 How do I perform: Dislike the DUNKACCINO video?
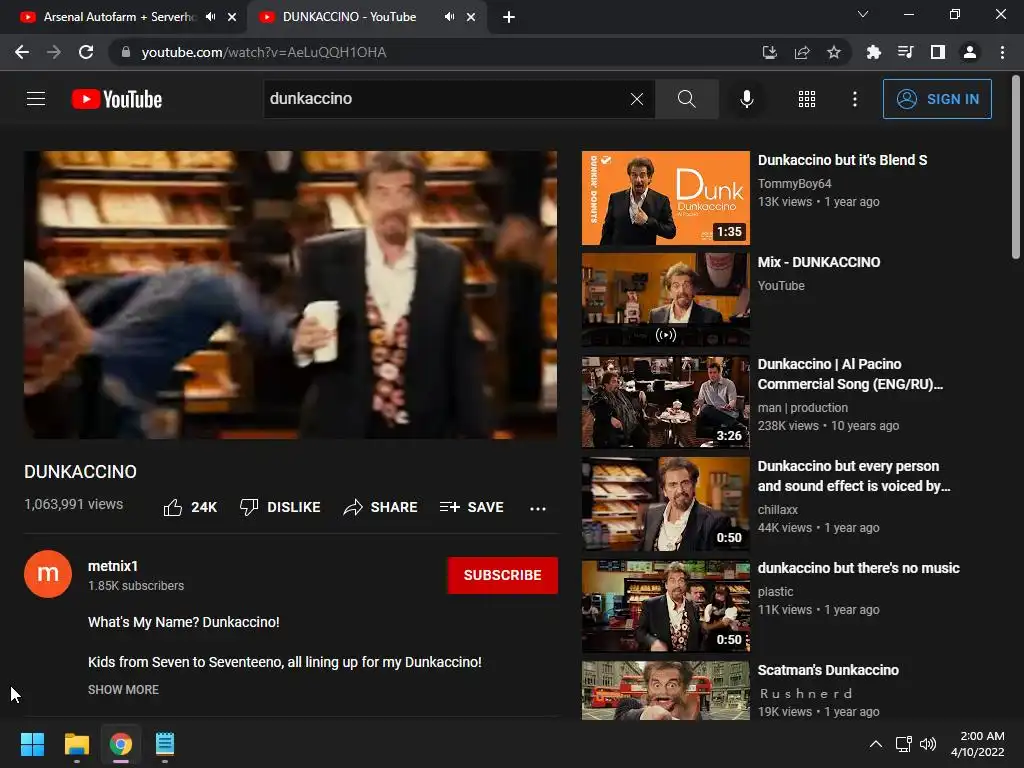(280, 507)
